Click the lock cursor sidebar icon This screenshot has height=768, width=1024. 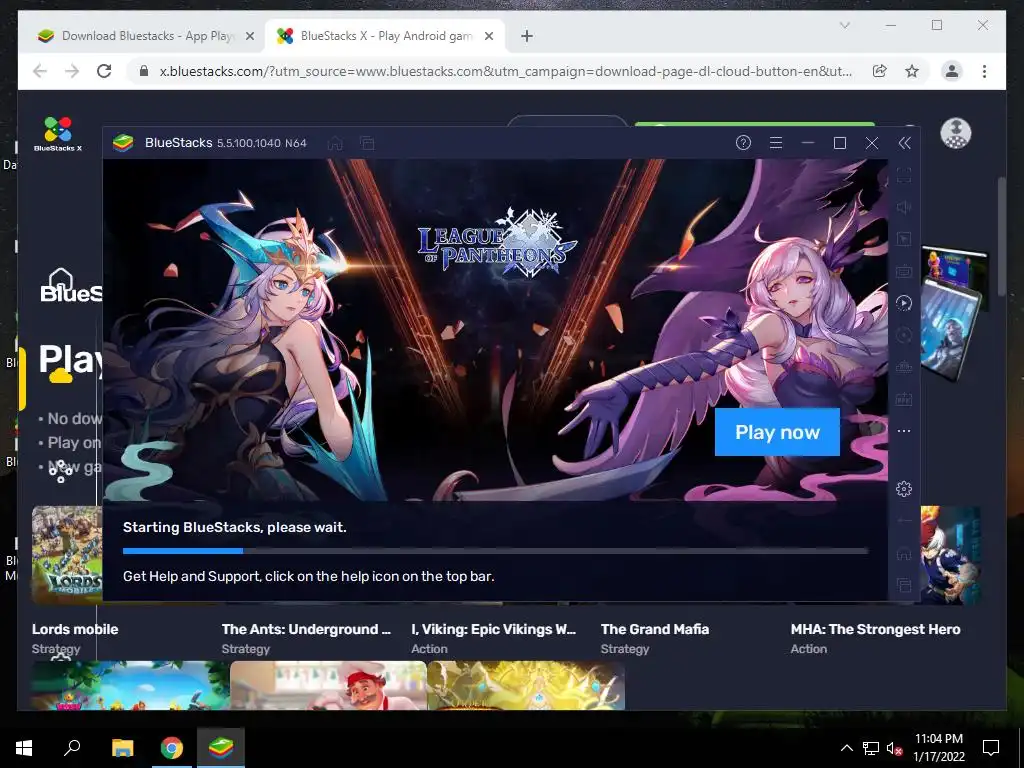coord(904,239)
